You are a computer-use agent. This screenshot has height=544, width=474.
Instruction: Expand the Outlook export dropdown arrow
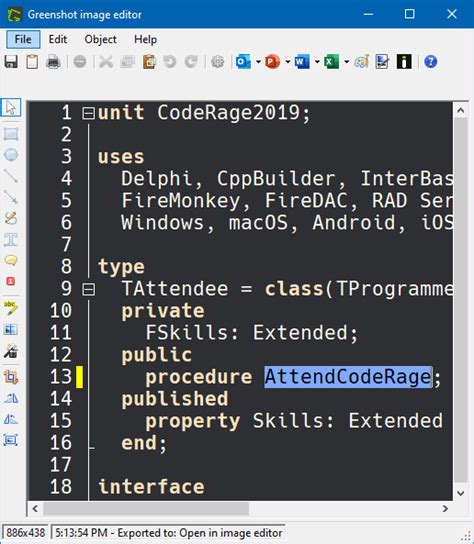tap(258, 62)
